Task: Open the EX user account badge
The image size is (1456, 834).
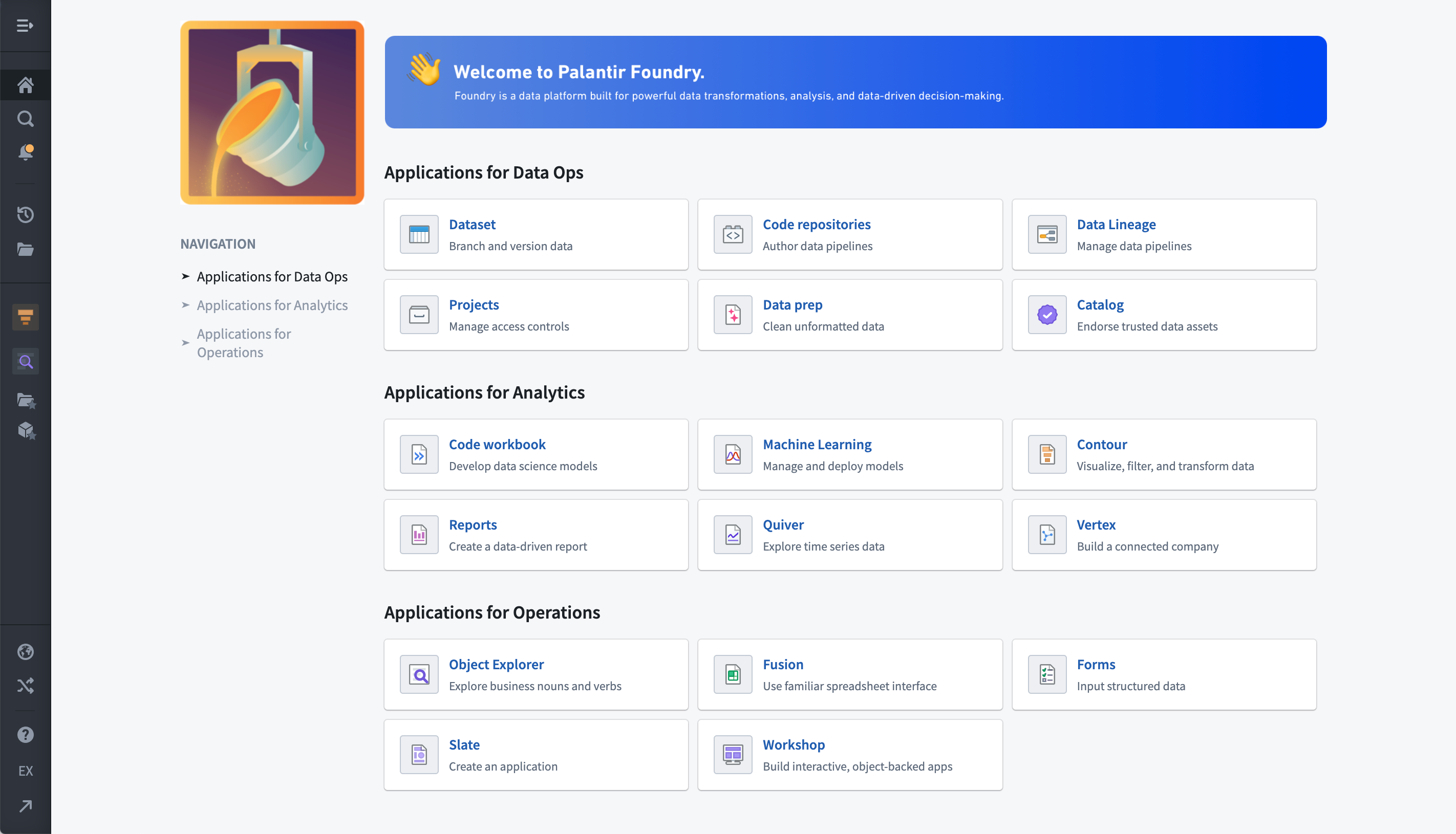Action: 25,771
